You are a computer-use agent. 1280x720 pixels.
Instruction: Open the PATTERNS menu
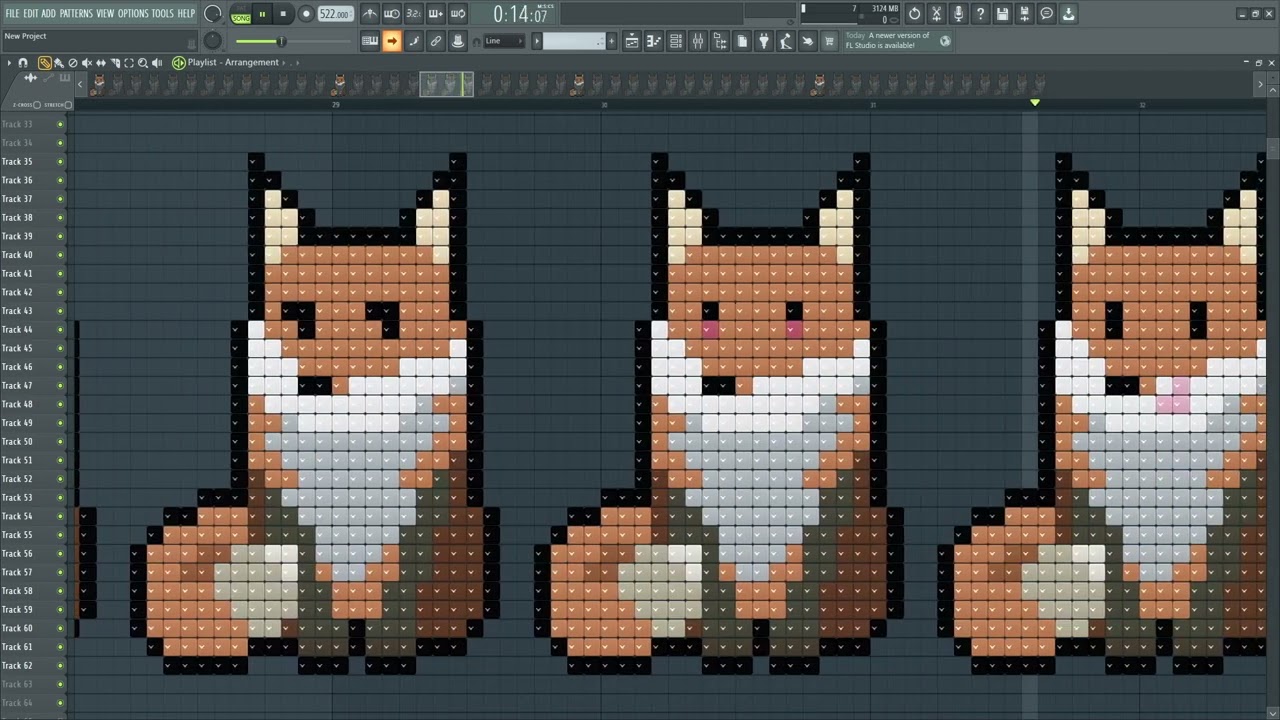pos(76,13)
